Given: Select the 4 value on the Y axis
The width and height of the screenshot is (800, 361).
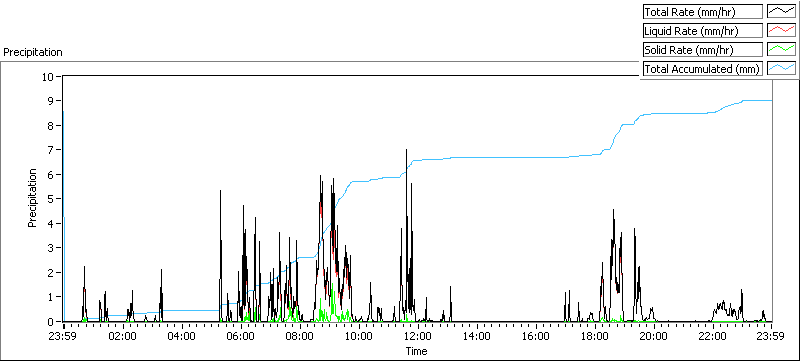Looking at the screenshot, I should pyautogui.click(x=51, y=223).
